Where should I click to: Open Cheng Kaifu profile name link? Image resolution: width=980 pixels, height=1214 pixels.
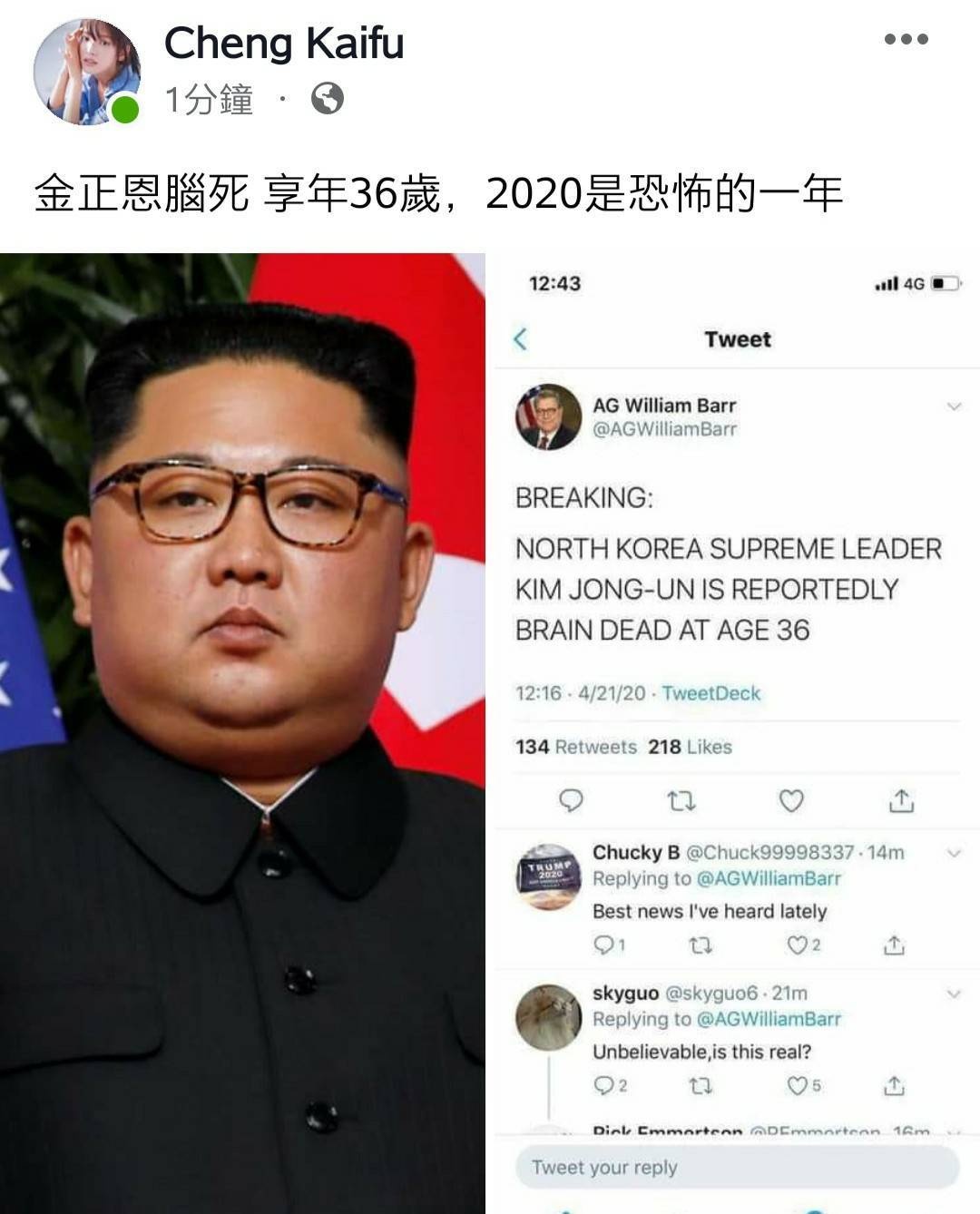(284, 43)
